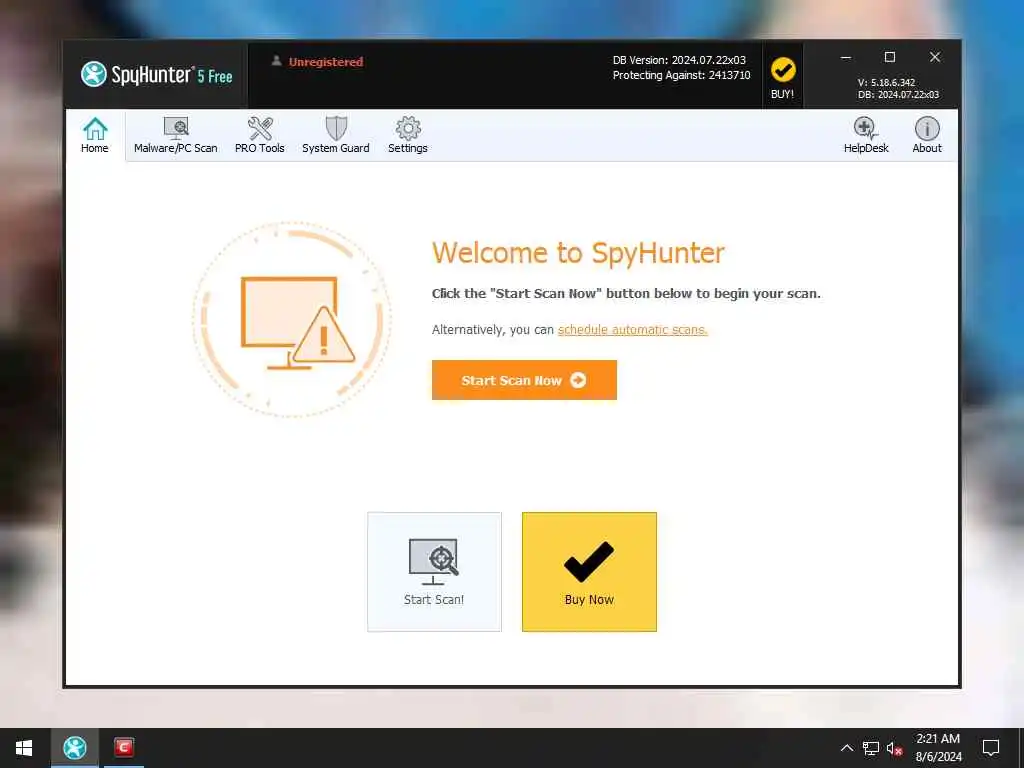Click the muted volume tray icon
Image resolution: width=1024 pixels, height=768 pixels.
tap(895, 748)
